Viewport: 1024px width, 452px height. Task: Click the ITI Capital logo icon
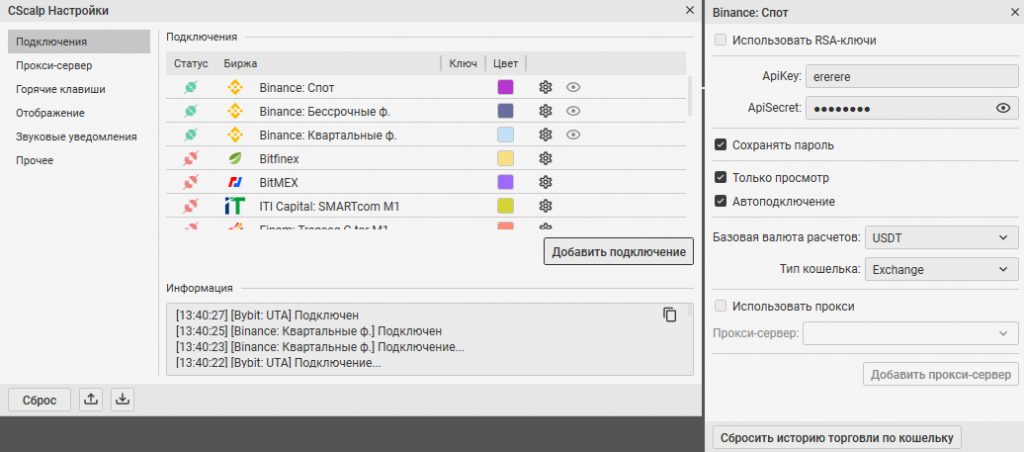pyautogui.click(x=234, y=206)
